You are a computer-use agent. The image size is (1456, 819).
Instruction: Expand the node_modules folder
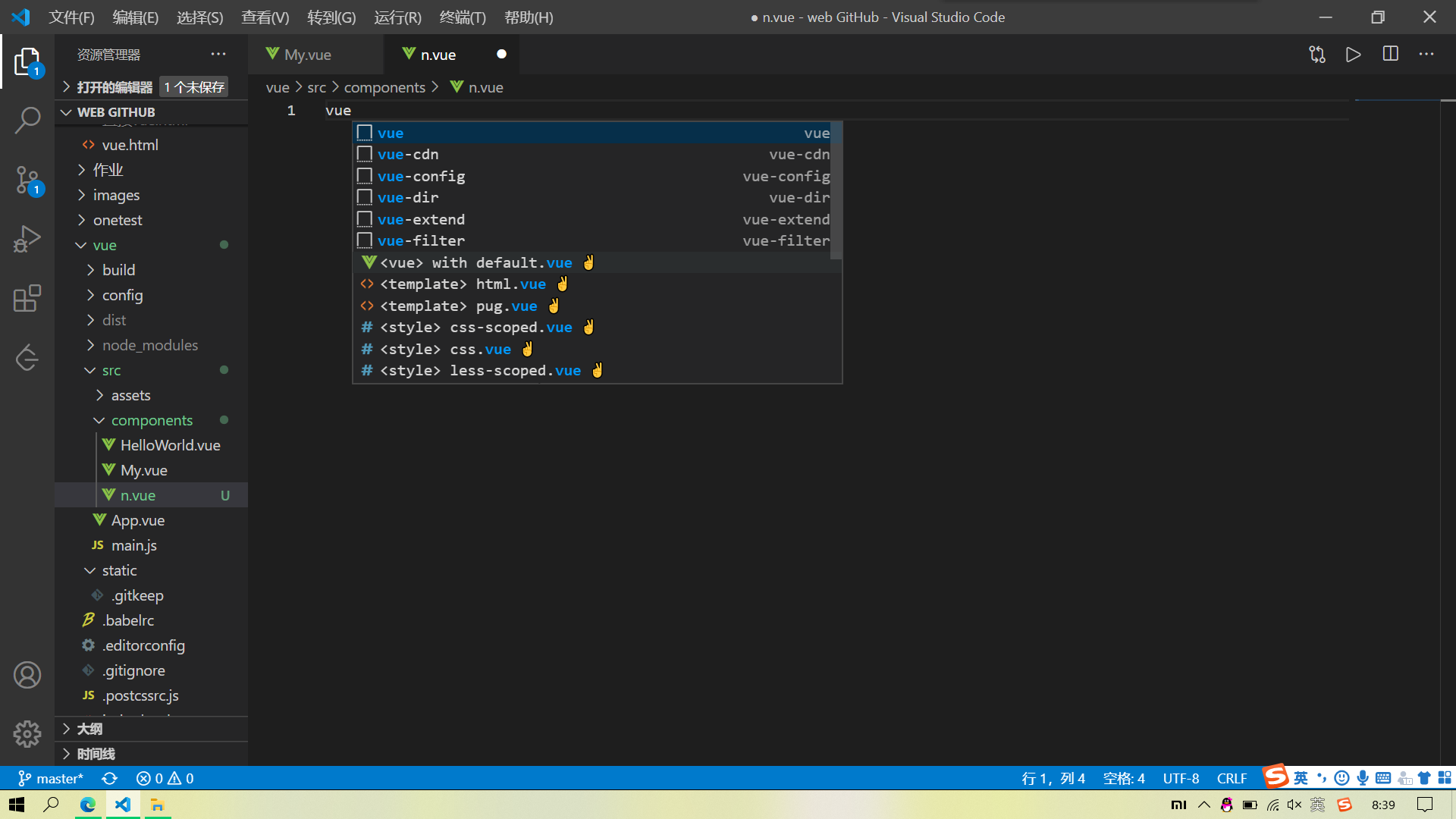point(150,345)
